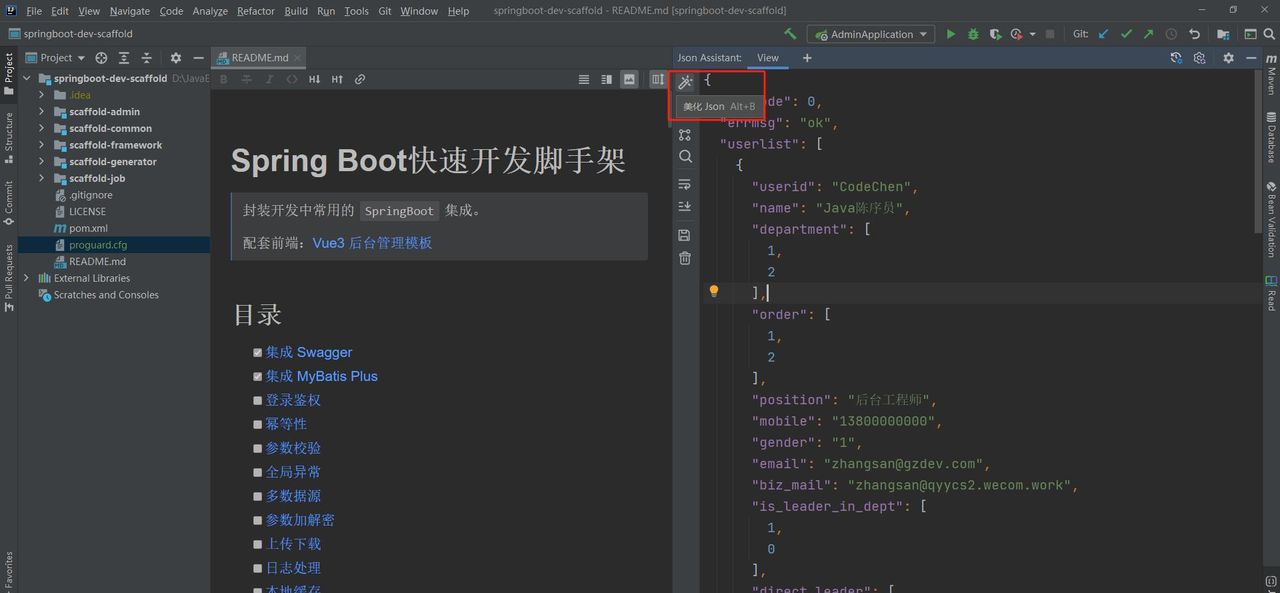Clear Json content with the trash icon
1280x593 pixels.
pyautogui.click(x=684, y=258)
